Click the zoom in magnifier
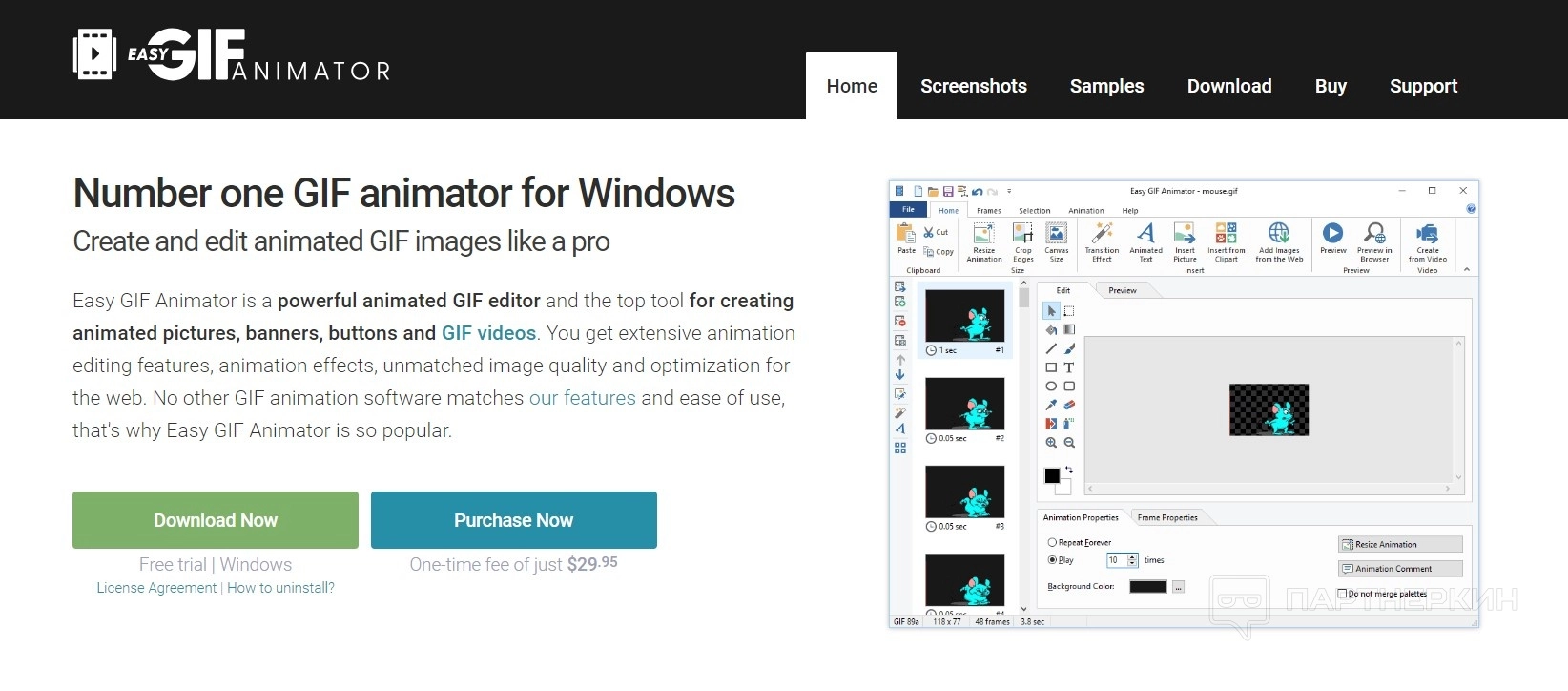 point(1051,443)
